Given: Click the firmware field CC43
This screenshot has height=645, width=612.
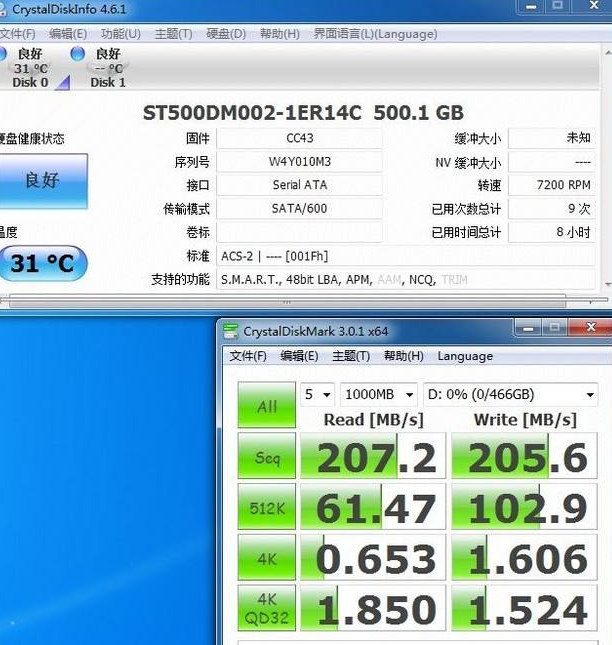Looking at the screenshot, I should pos(300,138).
